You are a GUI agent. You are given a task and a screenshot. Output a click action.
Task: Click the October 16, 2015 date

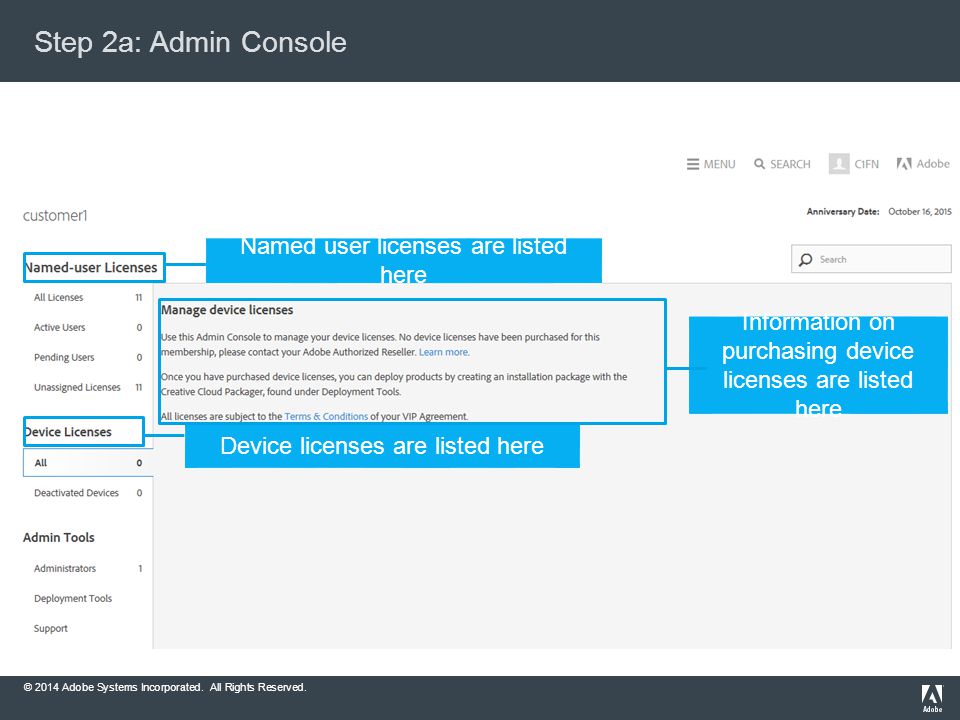point(920,212)
